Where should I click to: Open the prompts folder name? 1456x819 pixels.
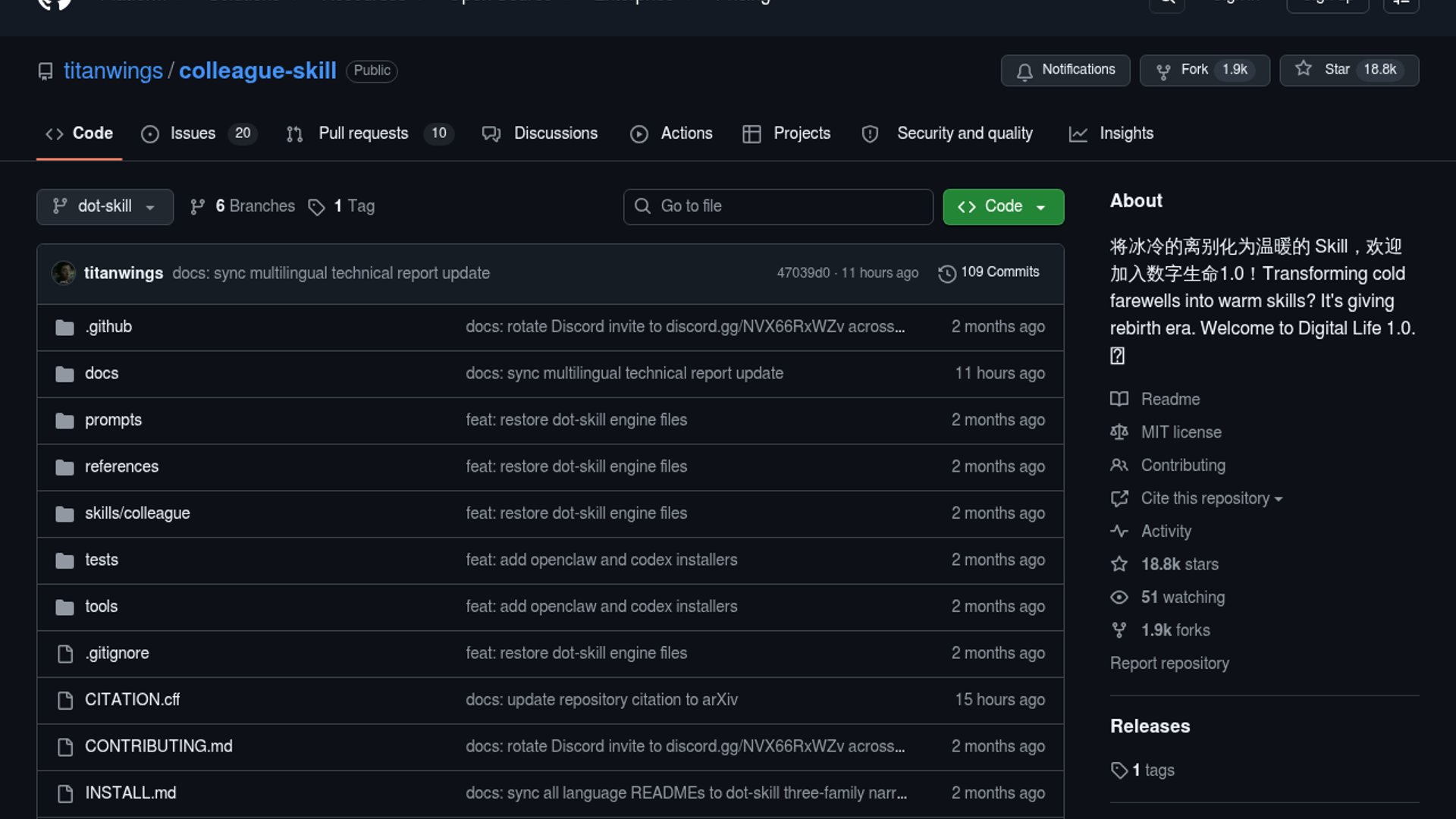pos(113,420)
